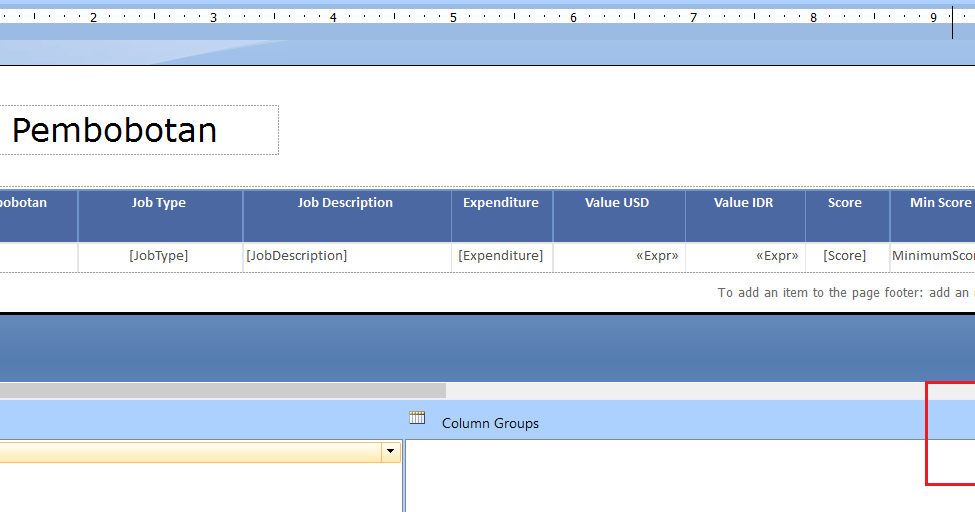Click the horizontal scrollbar thumb
This screenshot has width=975, height=512.
[x=223, y=391]
